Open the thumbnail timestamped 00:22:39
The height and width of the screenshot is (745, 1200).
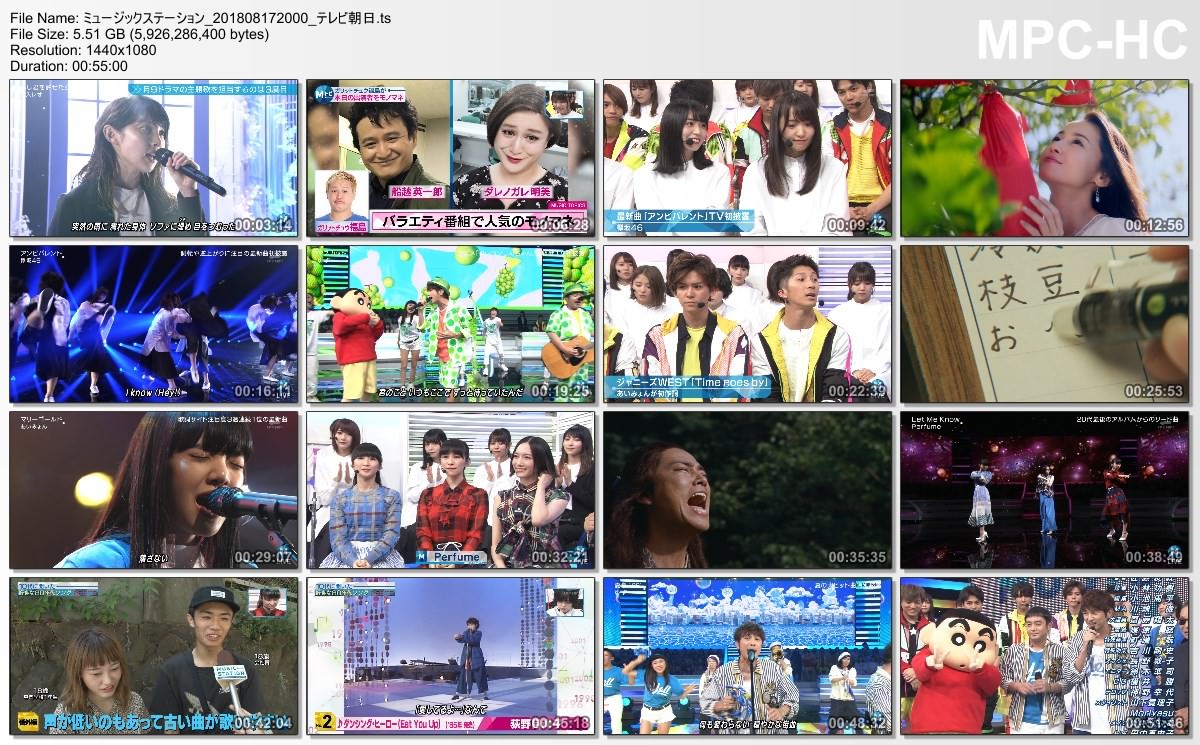click(747, 324)
